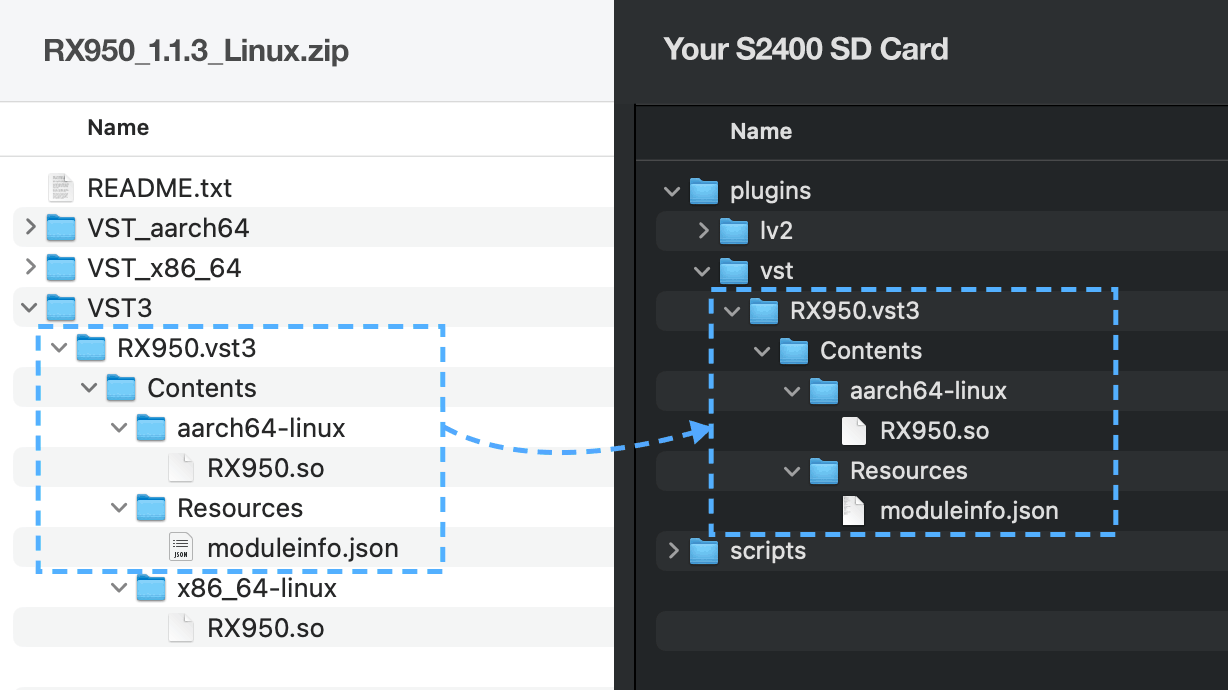
Task: Click RX950.so file icon on SD card
Action: pos(853,431)
